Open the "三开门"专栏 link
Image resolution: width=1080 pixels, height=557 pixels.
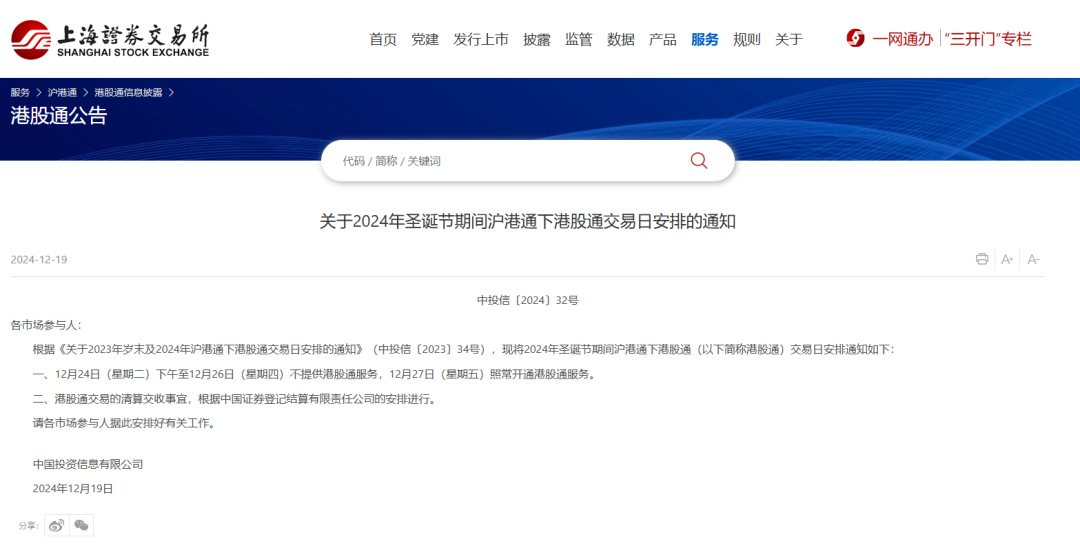pos(988,39)
